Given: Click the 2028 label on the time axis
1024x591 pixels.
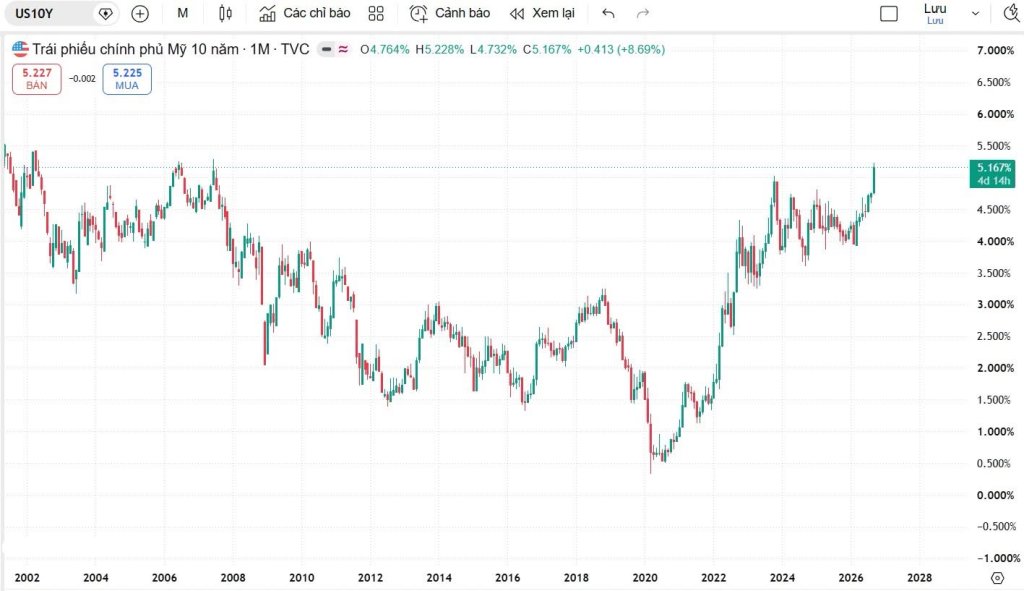Looking at the screenshot, I should tap(920, 578).
